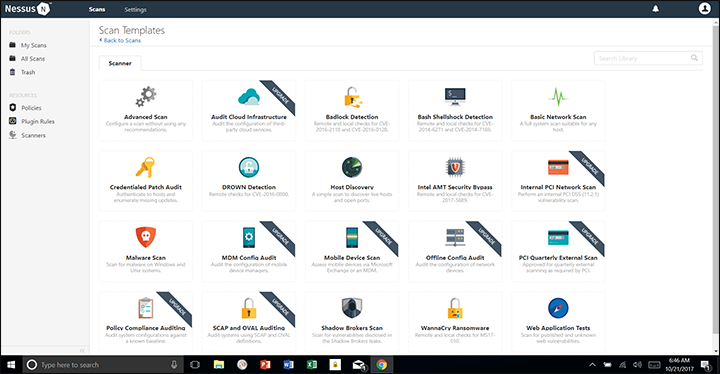The height and width of the screenshot is (374, 720).
Task: Click the Shadow Brokers Scan title
Action: (x=352, y=328)
